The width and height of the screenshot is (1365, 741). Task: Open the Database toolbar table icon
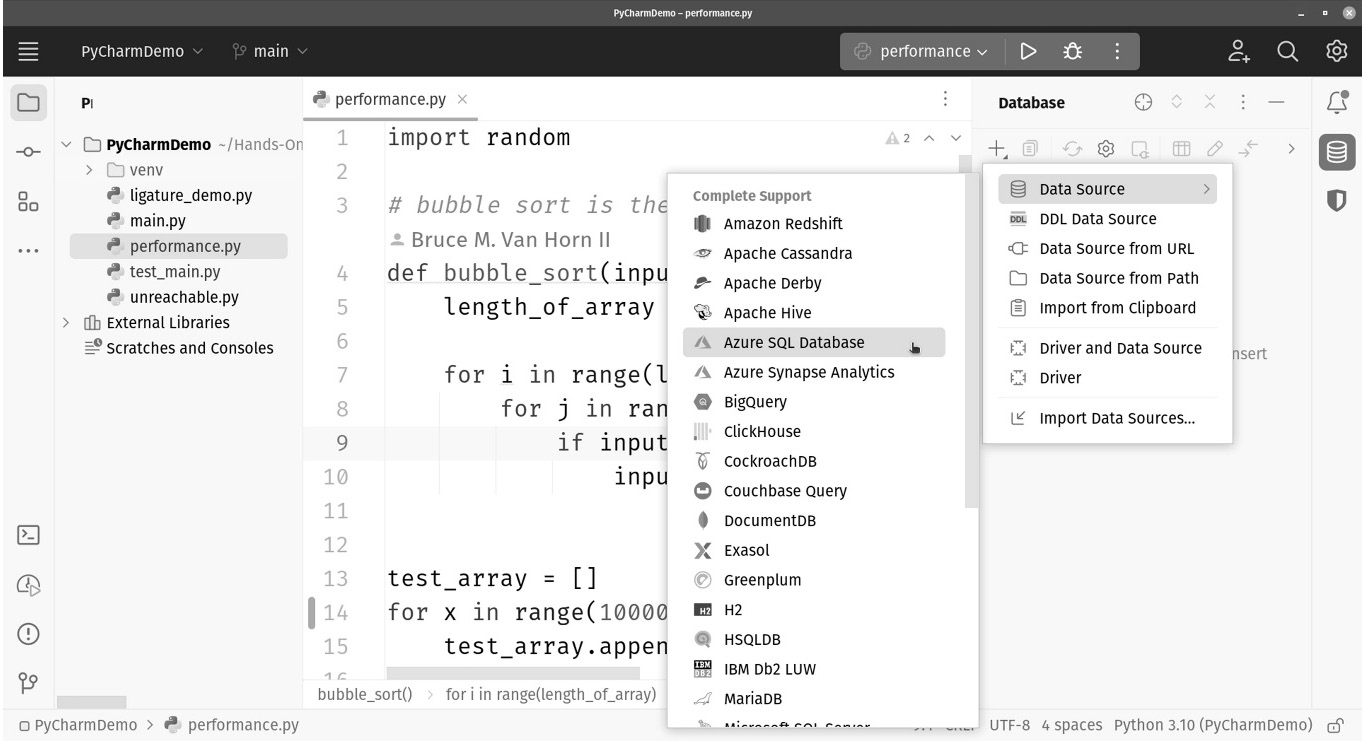pyautogui.click(x=1181, y=149)
